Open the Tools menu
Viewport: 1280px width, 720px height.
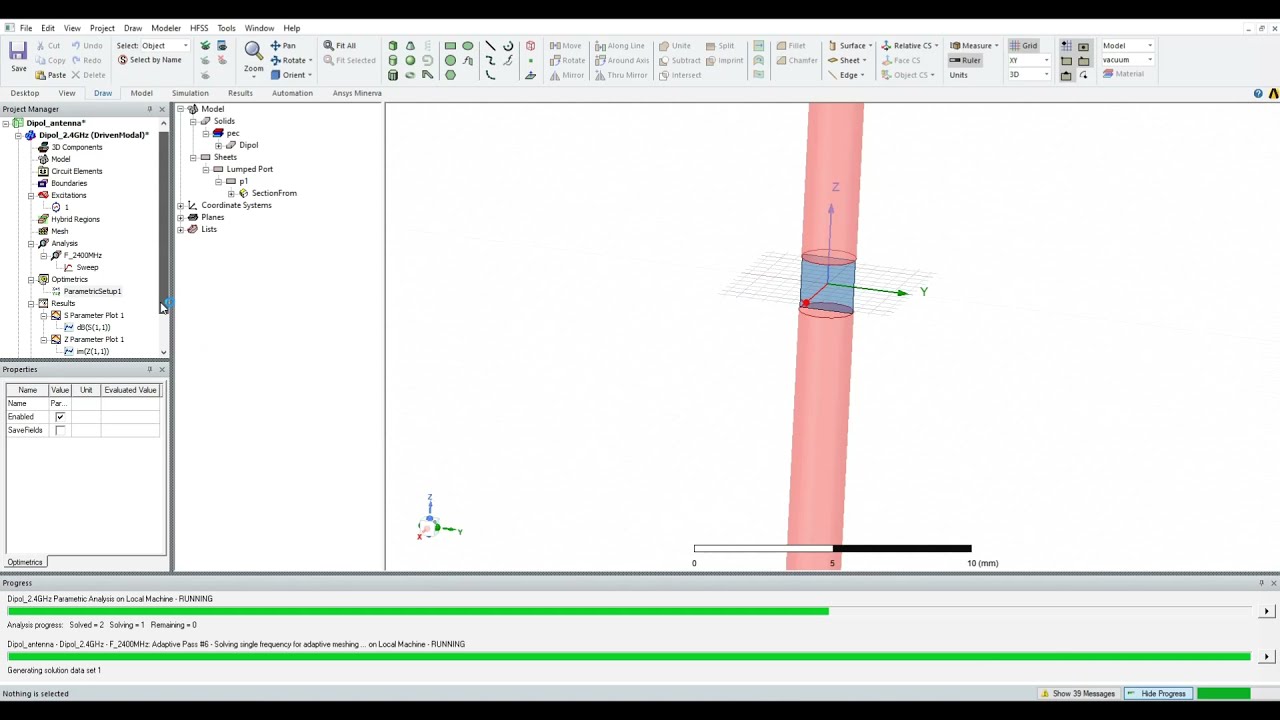227,28
